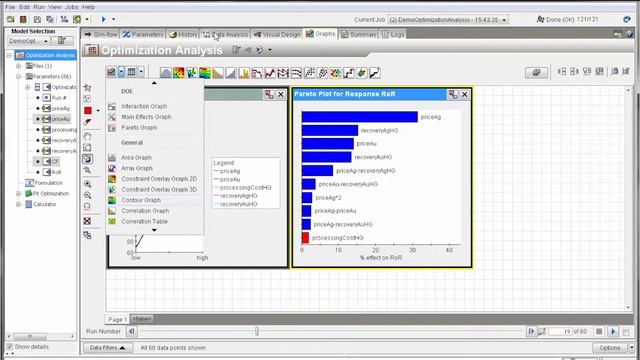Close the Pareto Plot for Response RoR panel

point(465,94)
